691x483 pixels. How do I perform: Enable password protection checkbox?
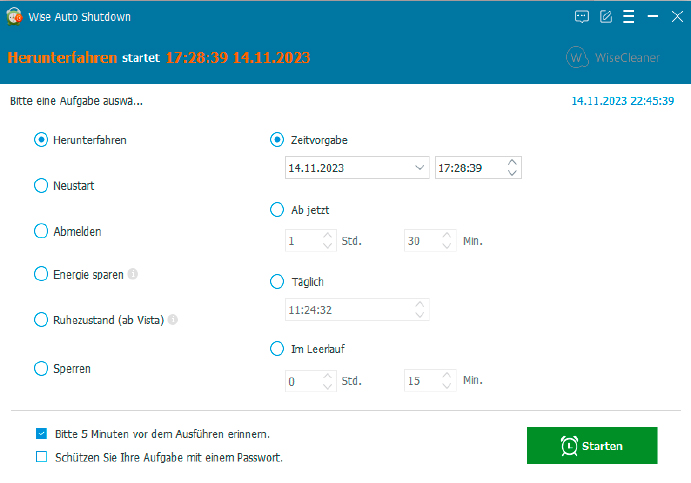click(41, 457)
